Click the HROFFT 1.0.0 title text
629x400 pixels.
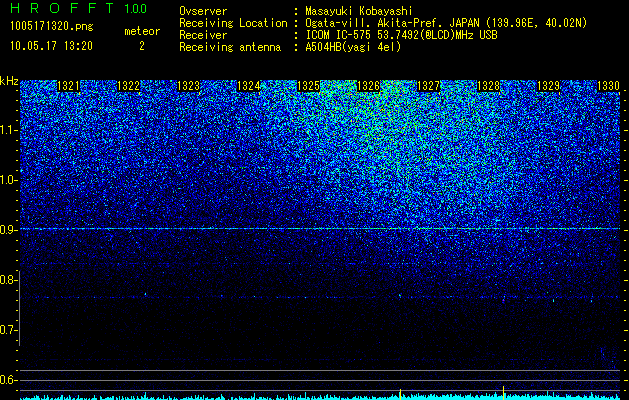[x=79, y=8]
